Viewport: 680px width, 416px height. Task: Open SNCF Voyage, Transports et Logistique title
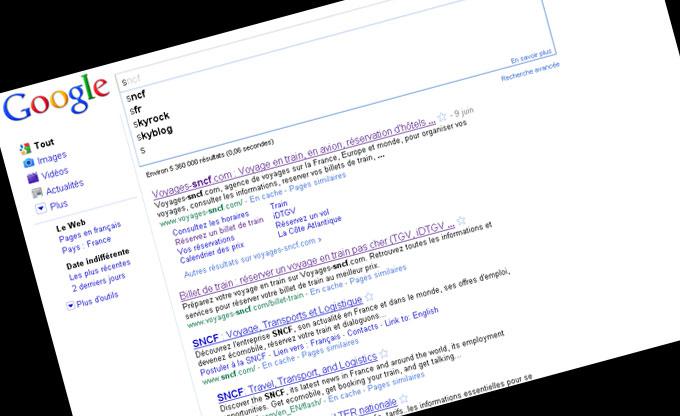click(x=278, y=323)
